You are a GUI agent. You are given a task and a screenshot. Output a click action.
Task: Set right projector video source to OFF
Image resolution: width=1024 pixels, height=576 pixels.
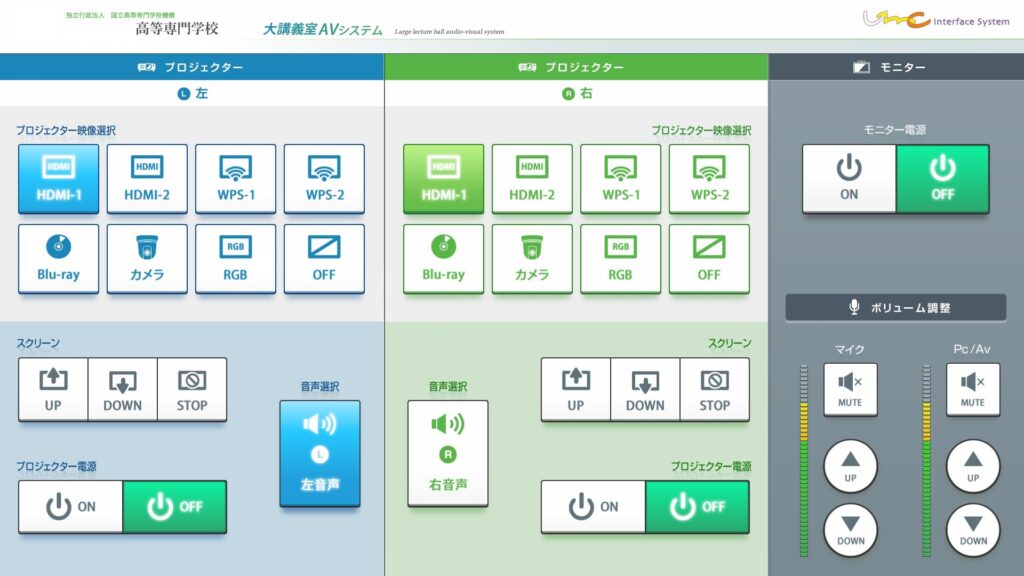[709, 259]
